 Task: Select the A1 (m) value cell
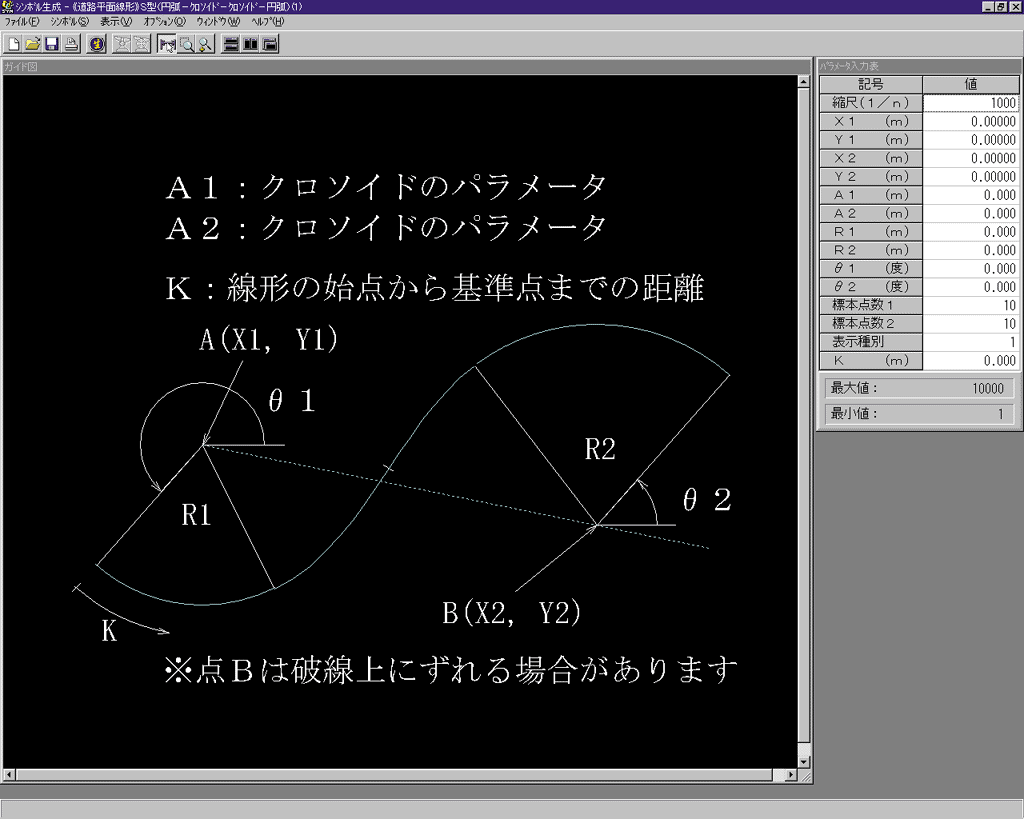969,195
